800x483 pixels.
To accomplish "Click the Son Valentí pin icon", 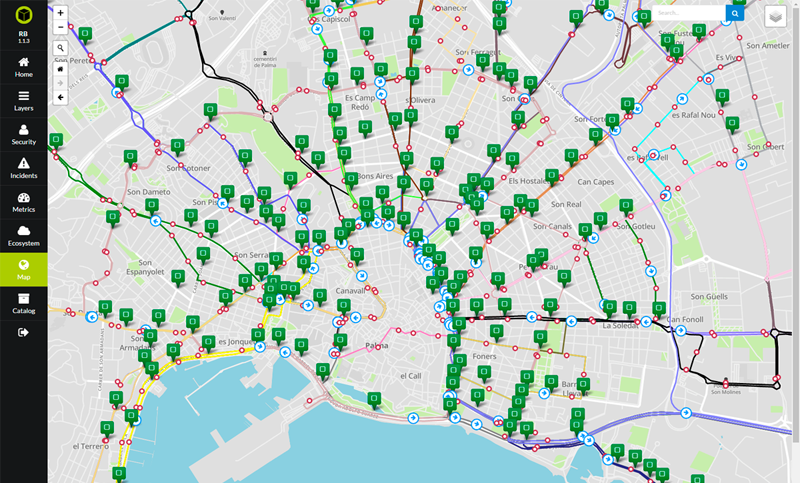I will click(222, 12).
